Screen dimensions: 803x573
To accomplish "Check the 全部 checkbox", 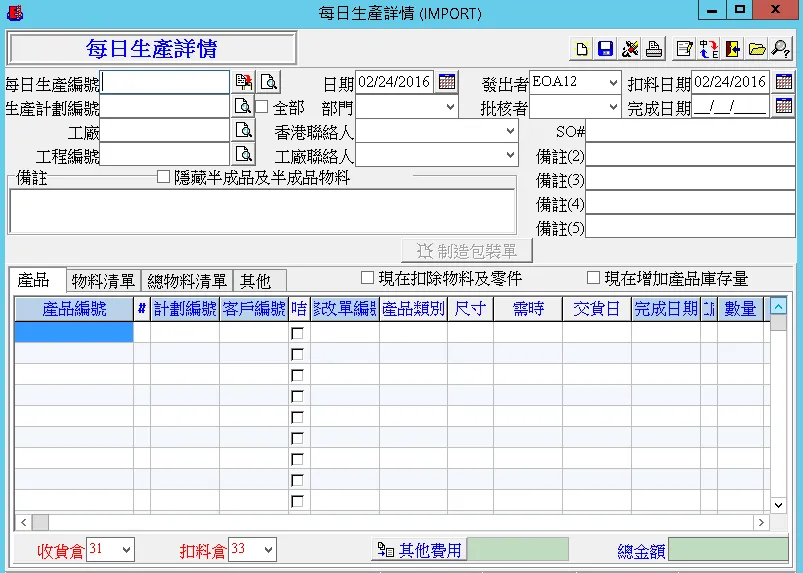I will [262, 107].
